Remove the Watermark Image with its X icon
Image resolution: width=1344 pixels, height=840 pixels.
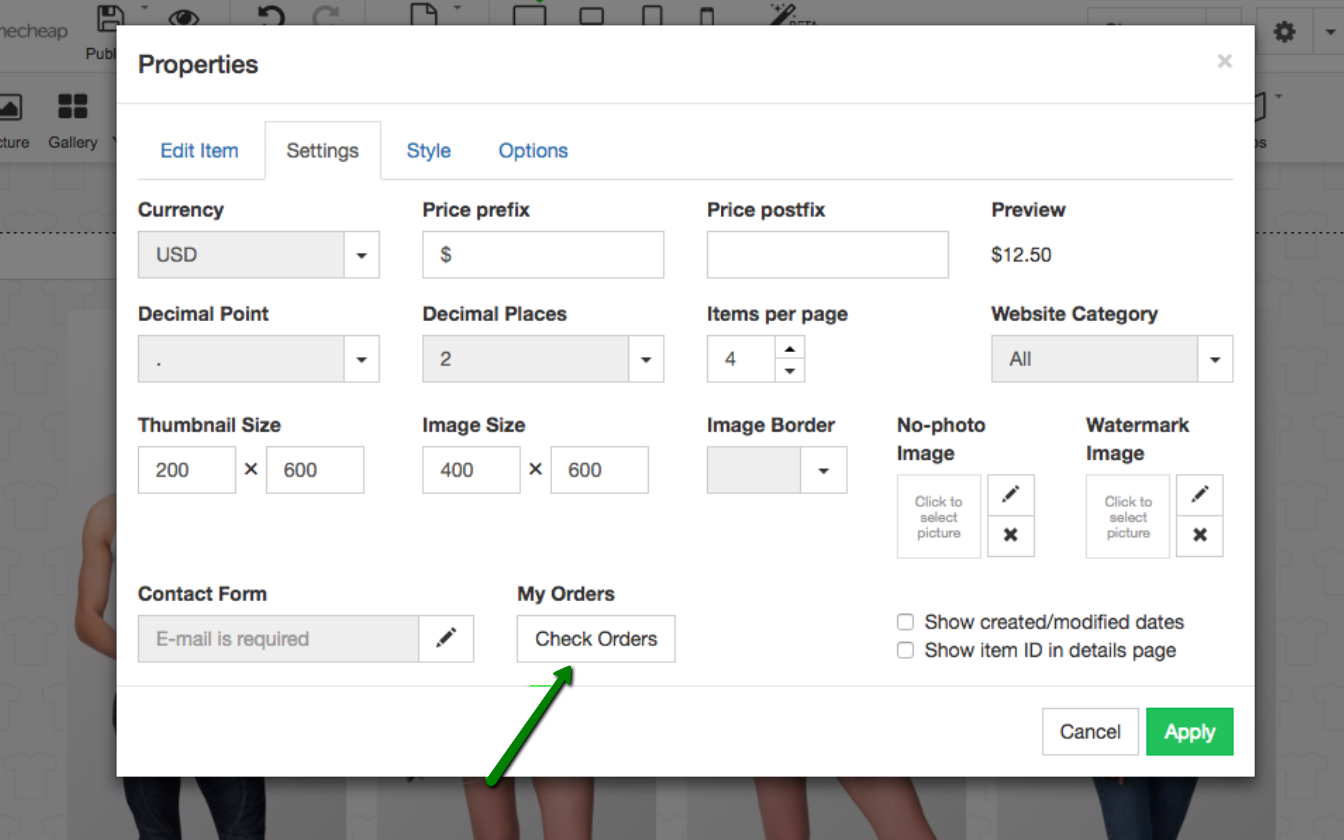coord(1200,536)
